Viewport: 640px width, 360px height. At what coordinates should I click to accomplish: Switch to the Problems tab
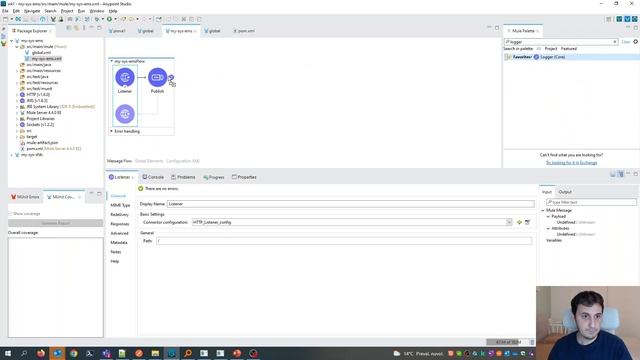183,177
